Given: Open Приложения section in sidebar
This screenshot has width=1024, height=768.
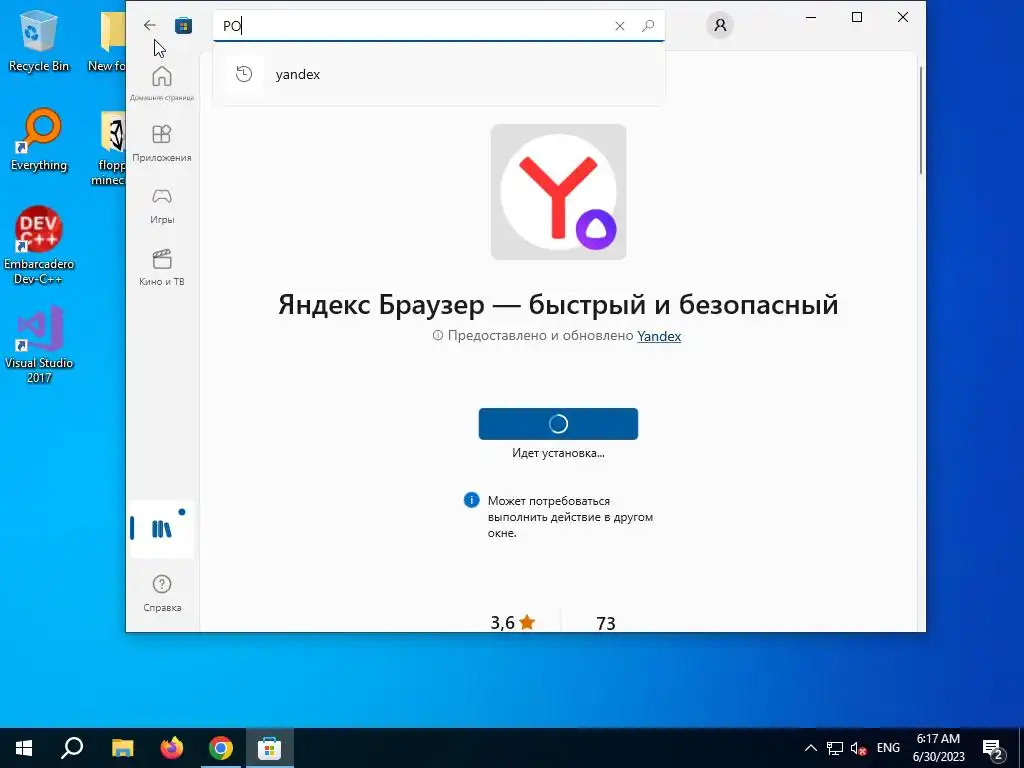Looking at the screenshot, I should point(162,143).
